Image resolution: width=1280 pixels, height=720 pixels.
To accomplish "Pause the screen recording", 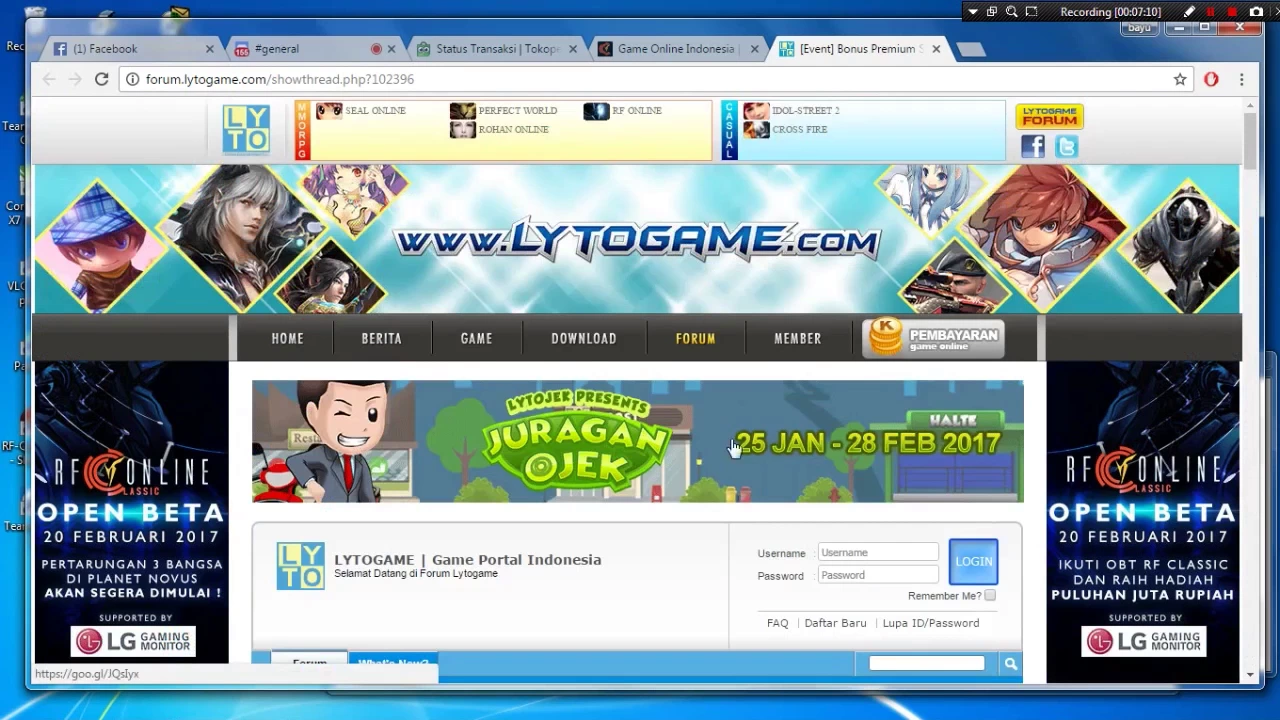I will coord(1211,12).
